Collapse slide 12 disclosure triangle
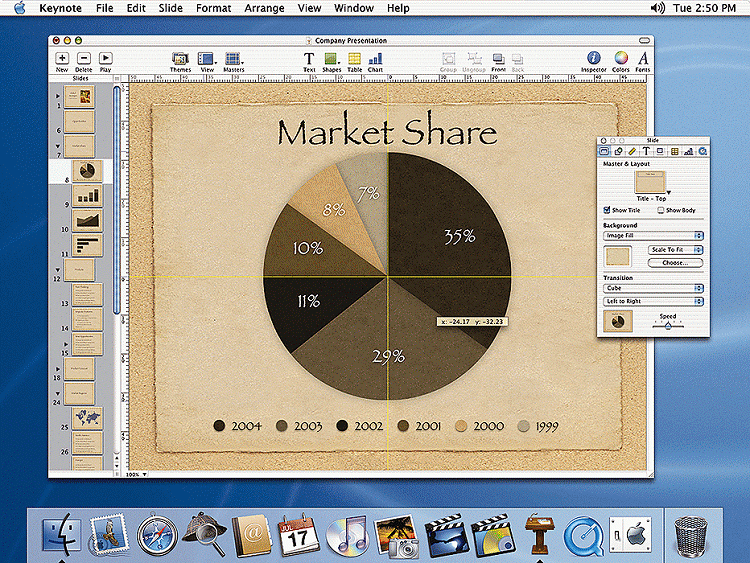The image size is (750, 563). pyautogui.click(x=58, y=270)
